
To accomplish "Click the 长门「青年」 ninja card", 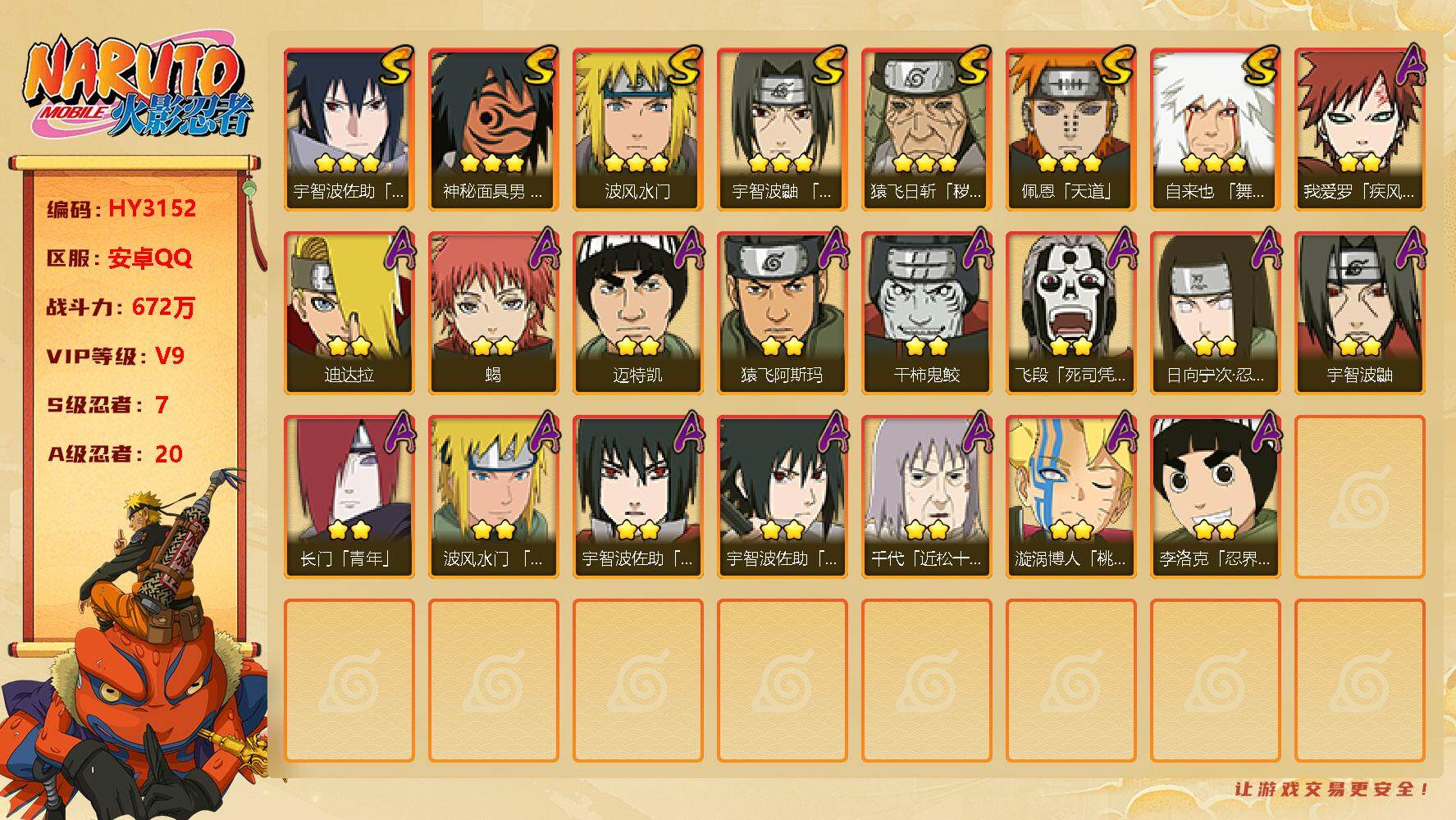I will click(349, 497).
